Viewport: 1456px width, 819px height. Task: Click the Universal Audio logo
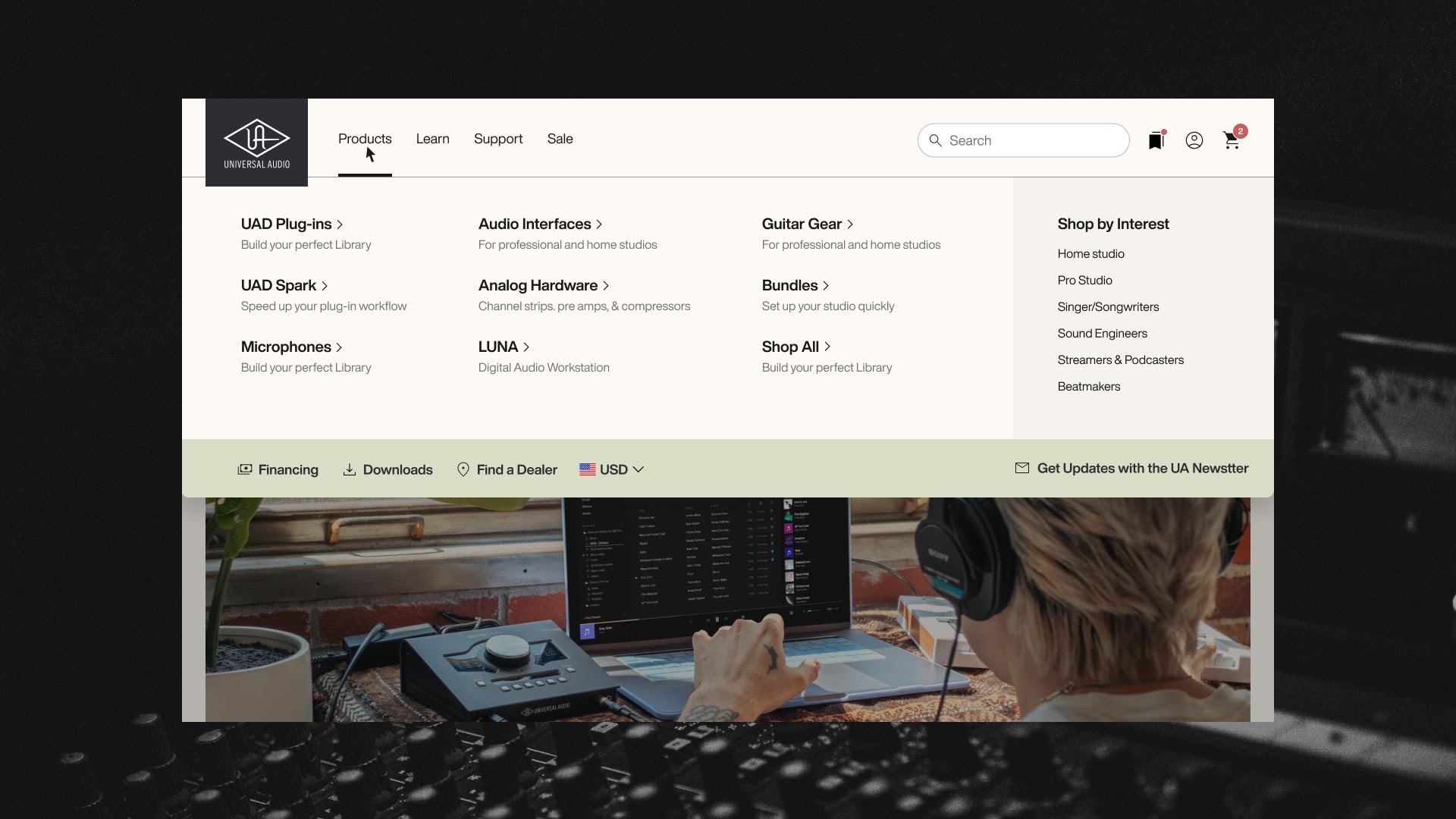256,143
